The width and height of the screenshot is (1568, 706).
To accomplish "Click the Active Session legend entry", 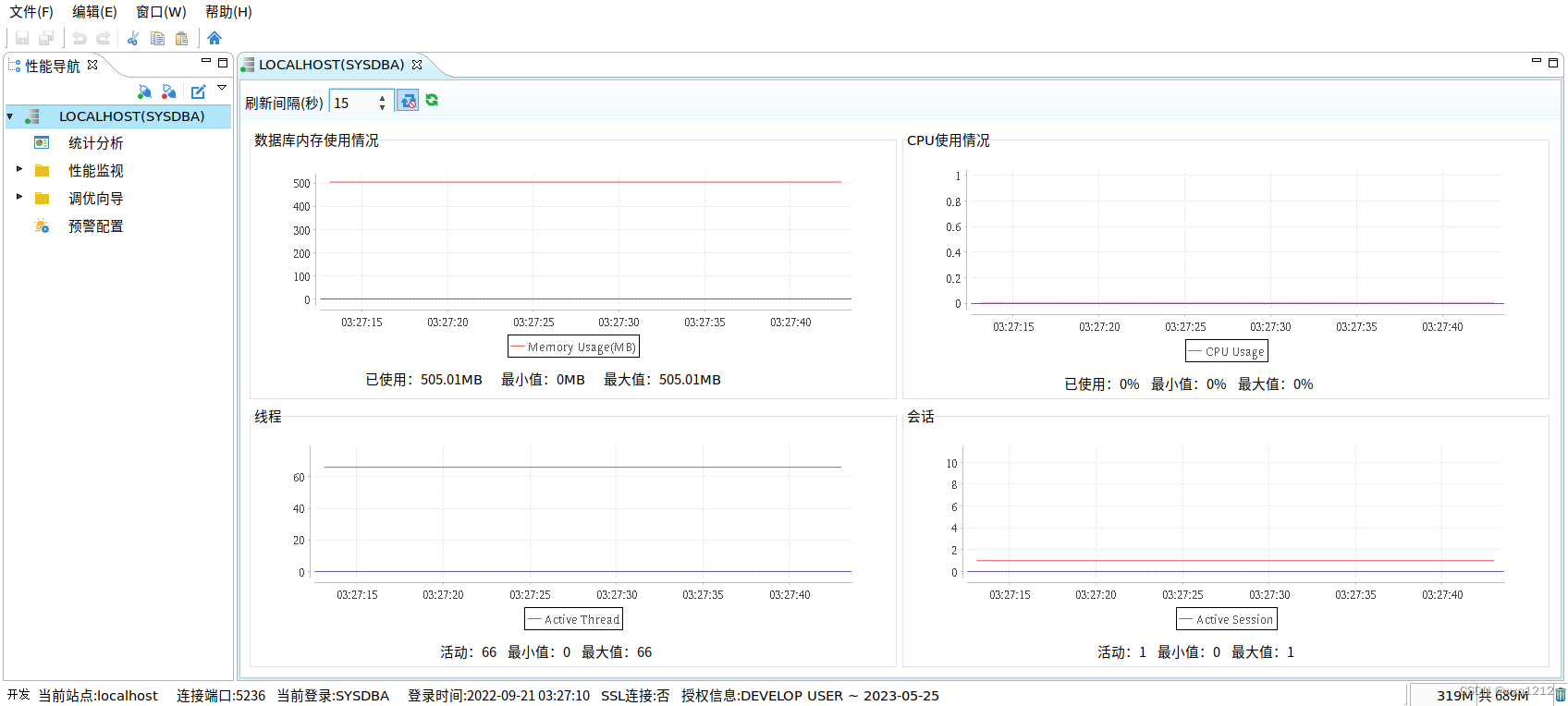I will pos(1226,619).
